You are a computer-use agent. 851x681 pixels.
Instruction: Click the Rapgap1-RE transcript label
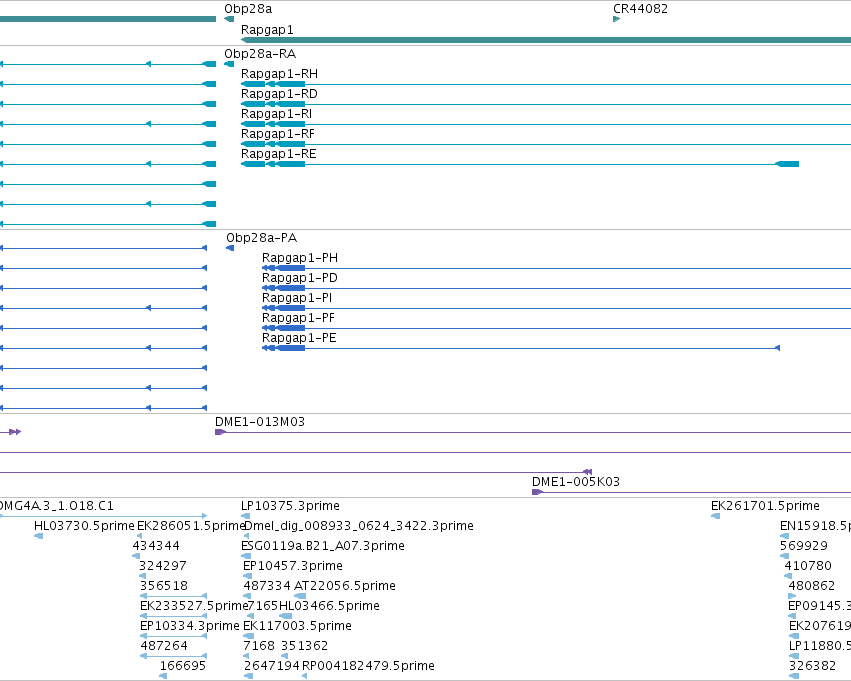278,154
